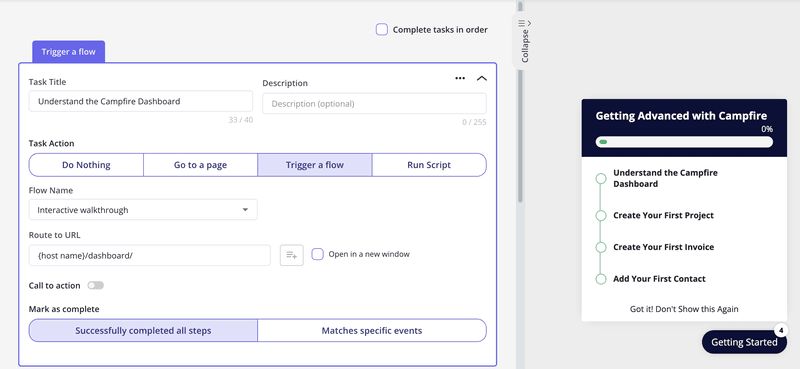Choose Go to a page task action

click(201, 165)
